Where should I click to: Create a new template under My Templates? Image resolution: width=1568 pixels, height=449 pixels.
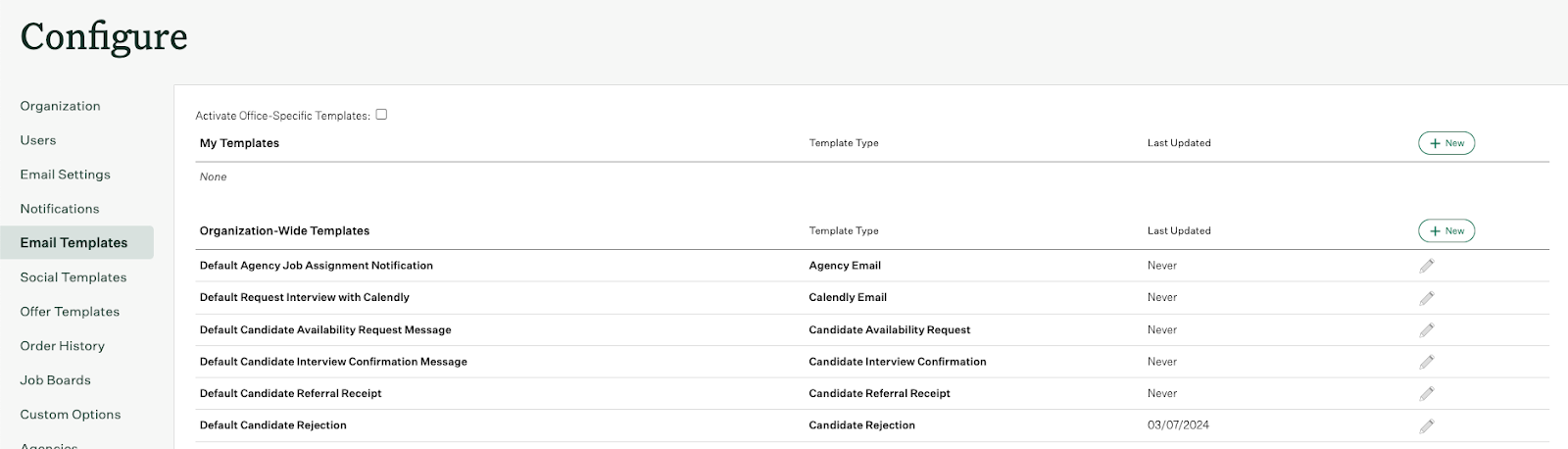click(x=1446, y=143)
